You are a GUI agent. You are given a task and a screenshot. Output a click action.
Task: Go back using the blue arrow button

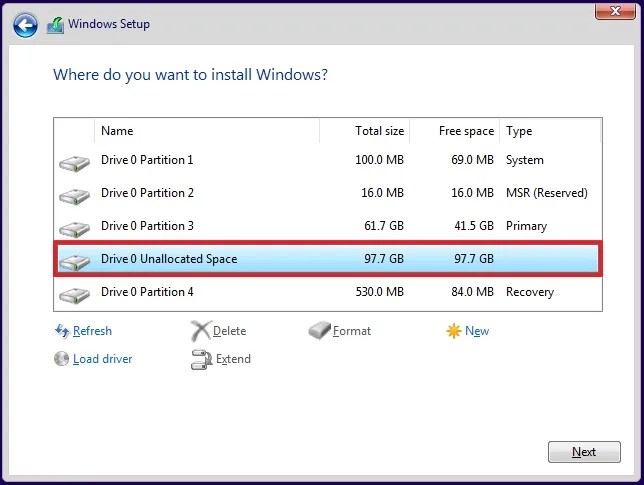pyautogui.click(x=25, y=25)
